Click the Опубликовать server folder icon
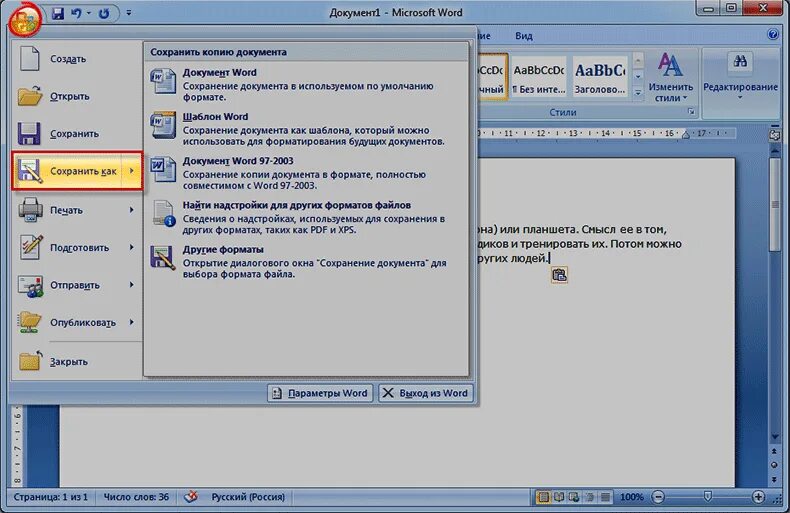Viewport: 790px width, 513px height. 29,322
